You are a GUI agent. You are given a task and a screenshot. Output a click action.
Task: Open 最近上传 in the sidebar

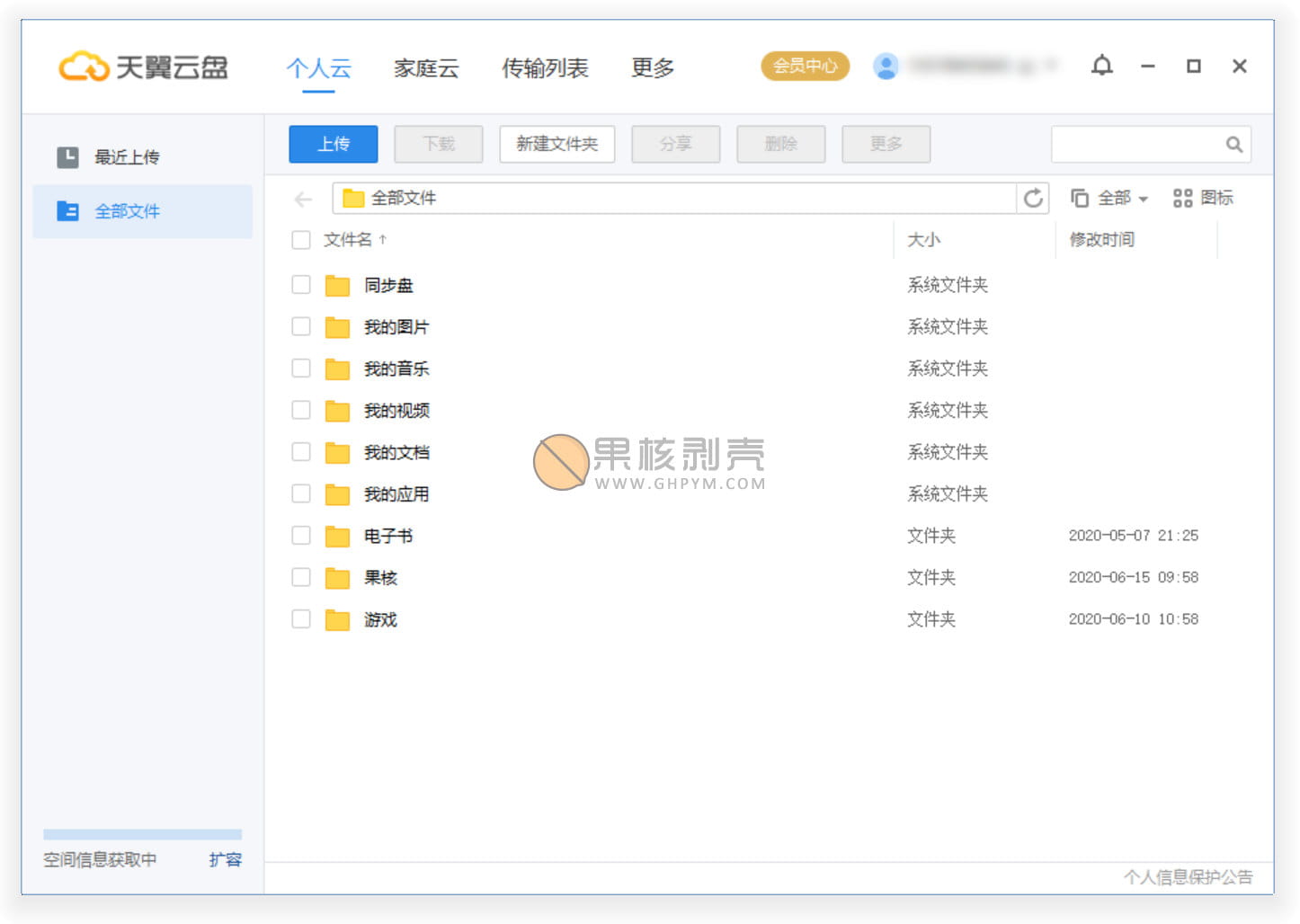[x=127, y=157]
